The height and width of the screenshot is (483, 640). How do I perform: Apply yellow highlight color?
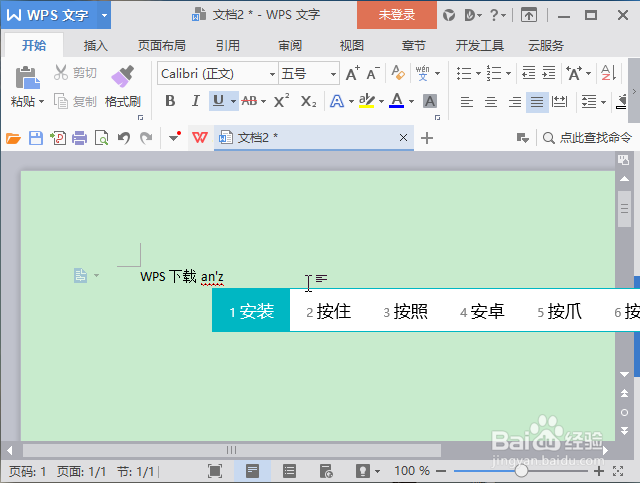367,100
